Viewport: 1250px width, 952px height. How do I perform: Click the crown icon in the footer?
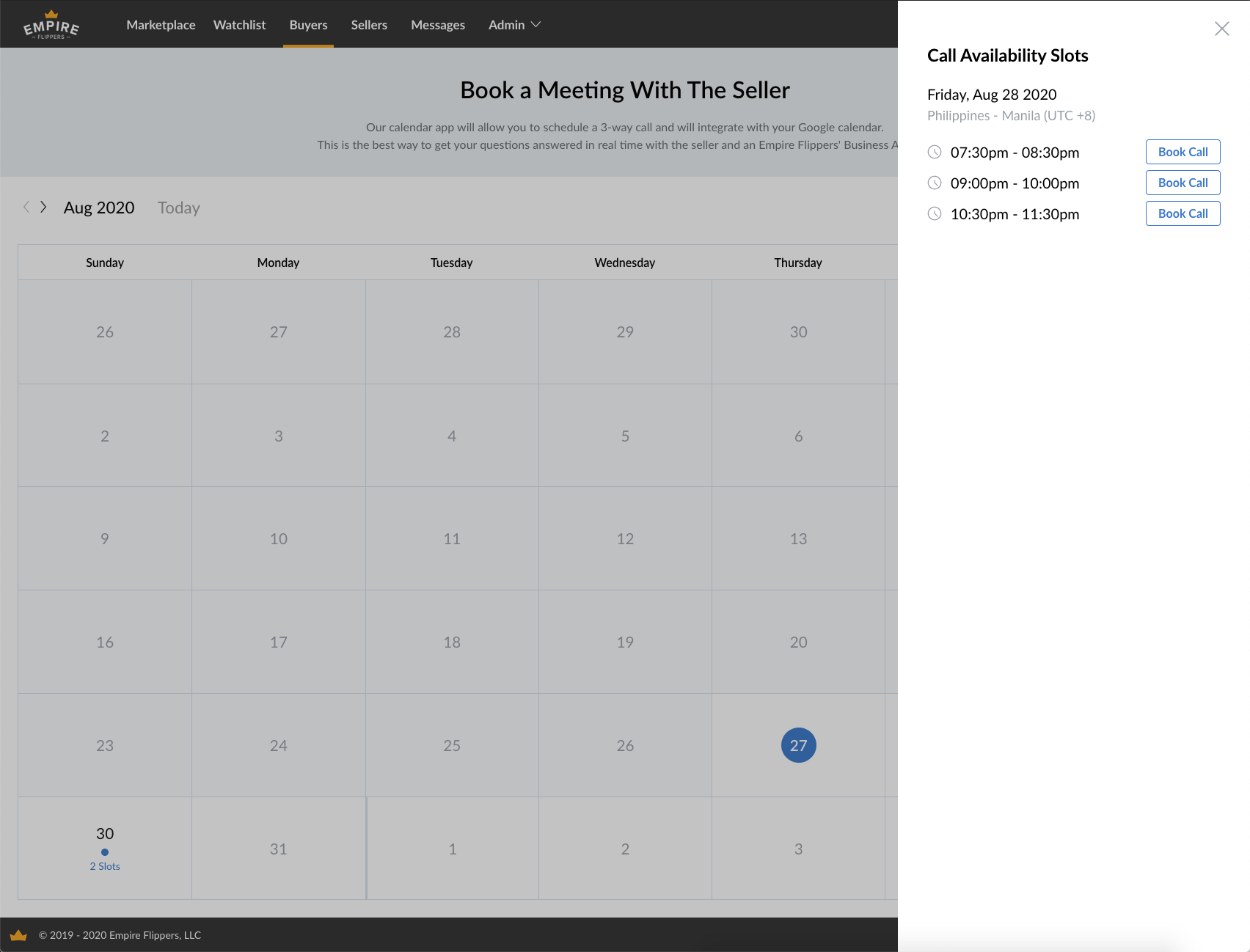[x=19, y=934]
